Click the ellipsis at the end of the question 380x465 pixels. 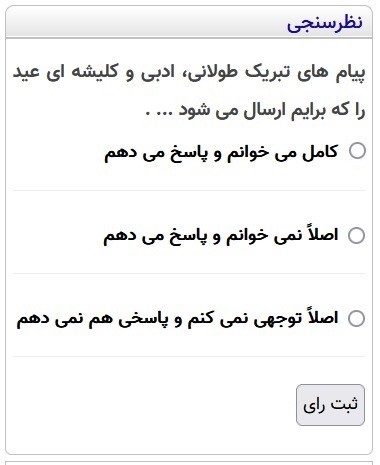pos(160,113)
